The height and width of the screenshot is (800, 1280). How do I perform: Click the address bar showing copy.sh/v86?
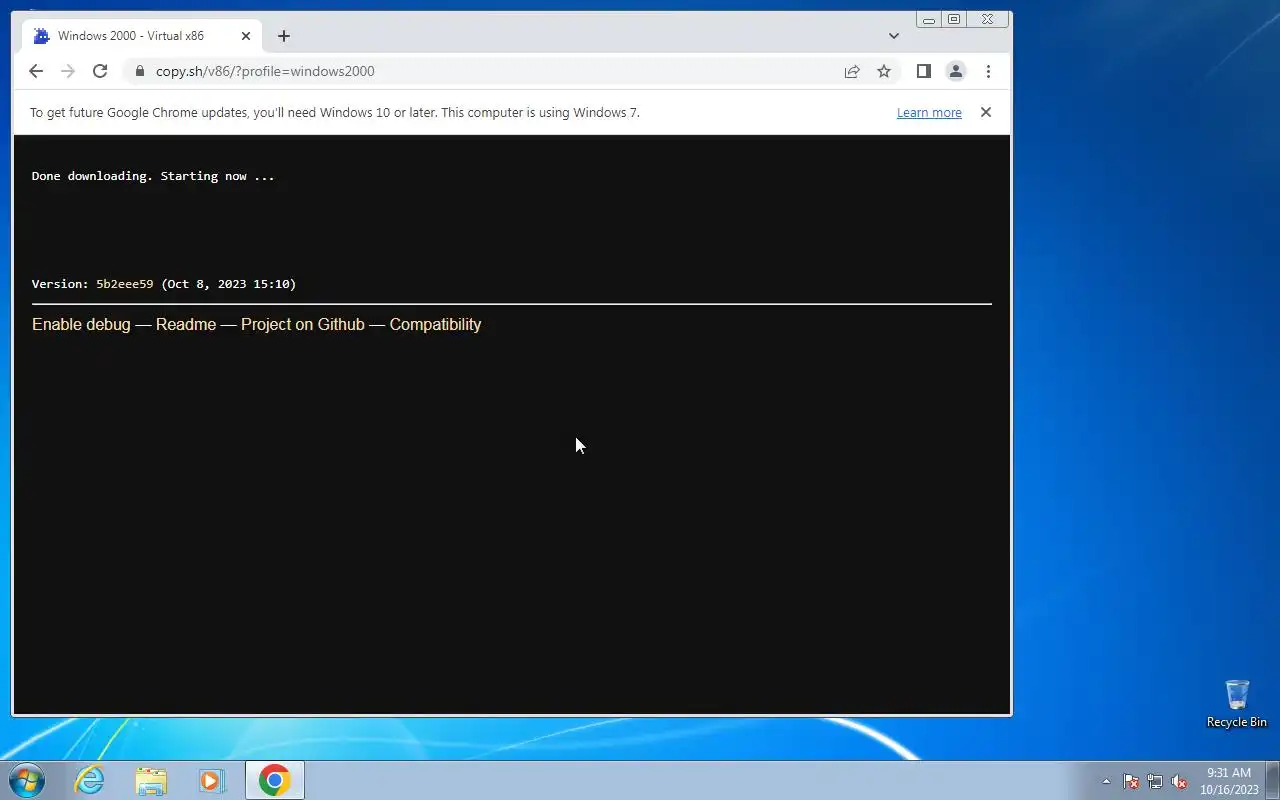(485, 71)
